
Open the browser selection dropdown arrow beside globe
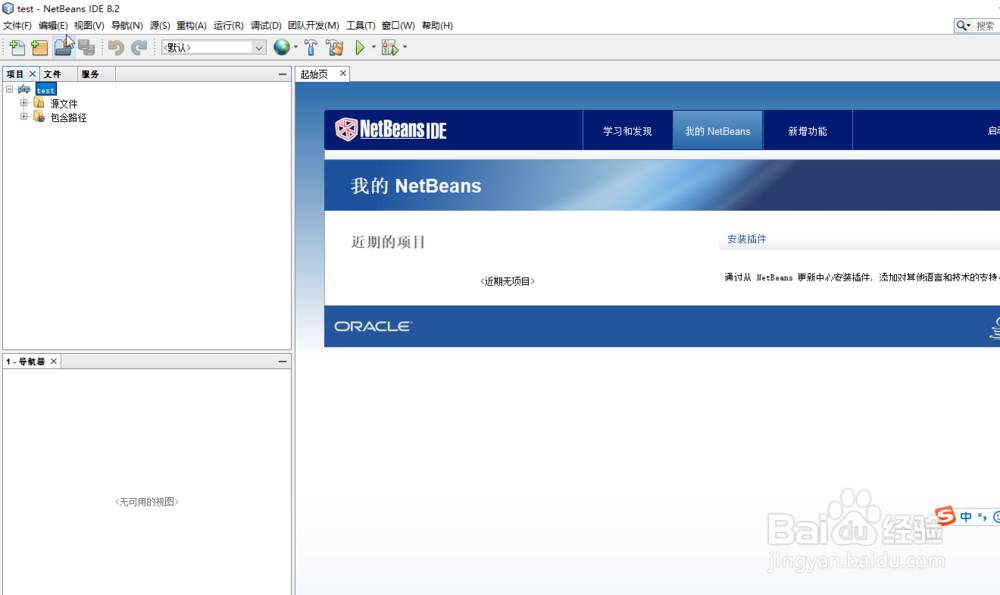[295, 47]
